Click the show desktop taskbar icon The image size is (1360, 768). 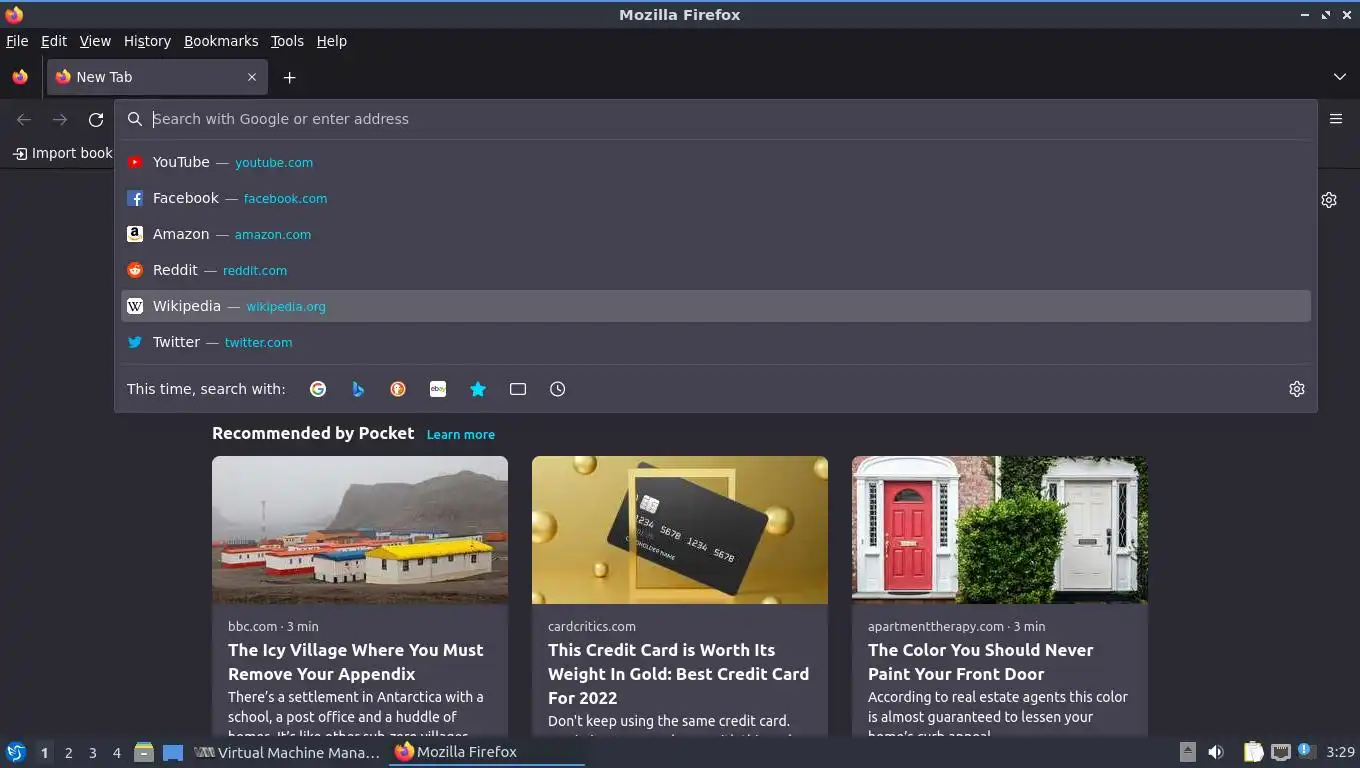173,752
